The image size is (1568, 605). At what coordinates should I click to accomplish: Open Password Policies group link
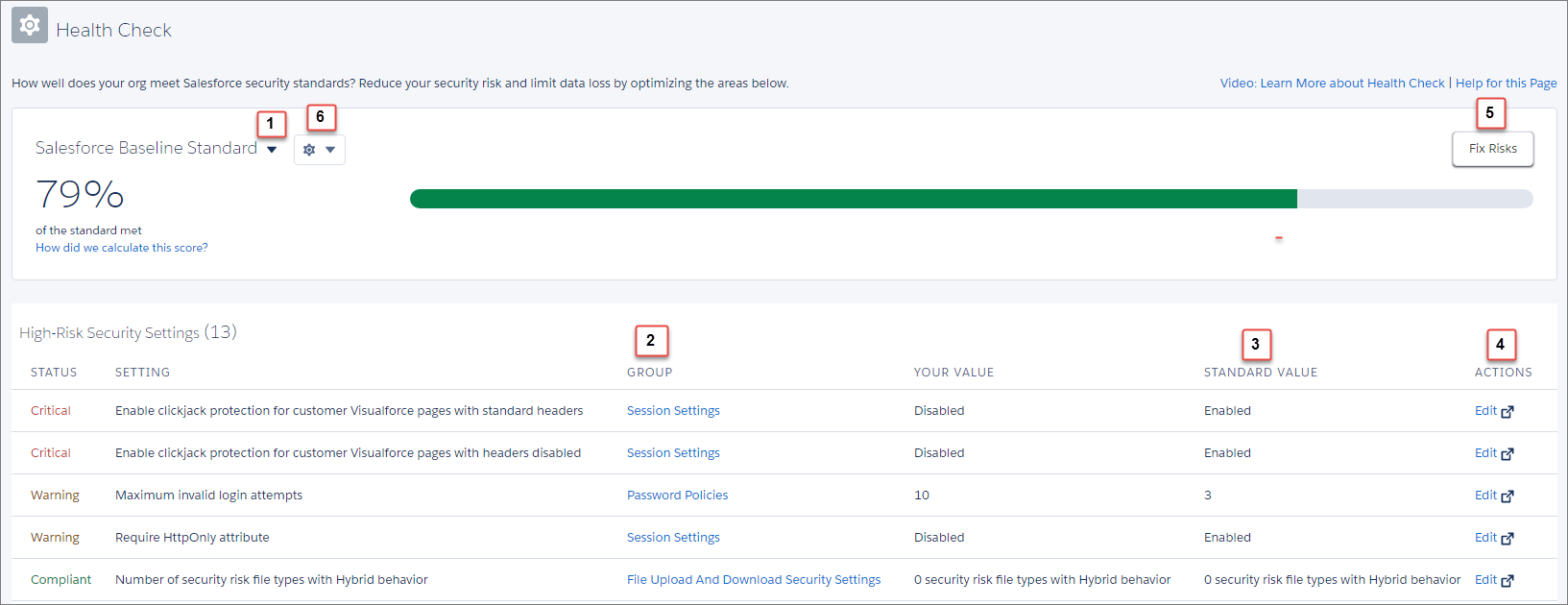[678, 496]
